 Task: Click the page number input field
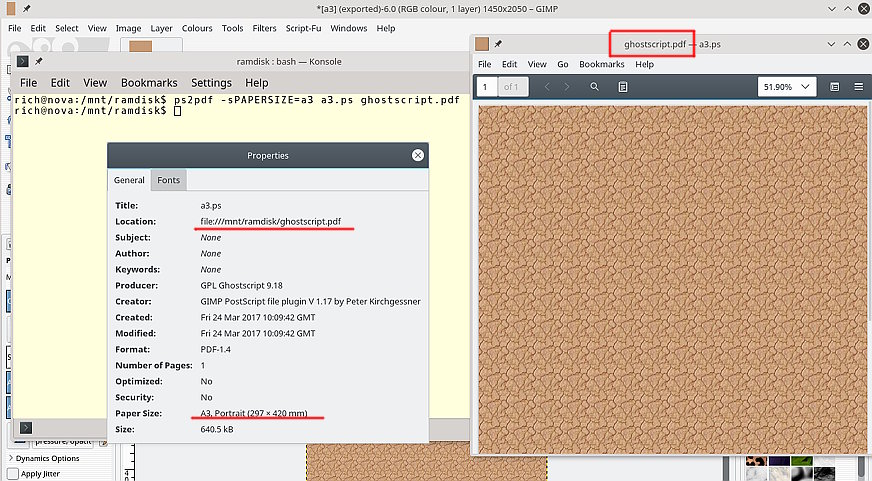click(x=486, y=87)
